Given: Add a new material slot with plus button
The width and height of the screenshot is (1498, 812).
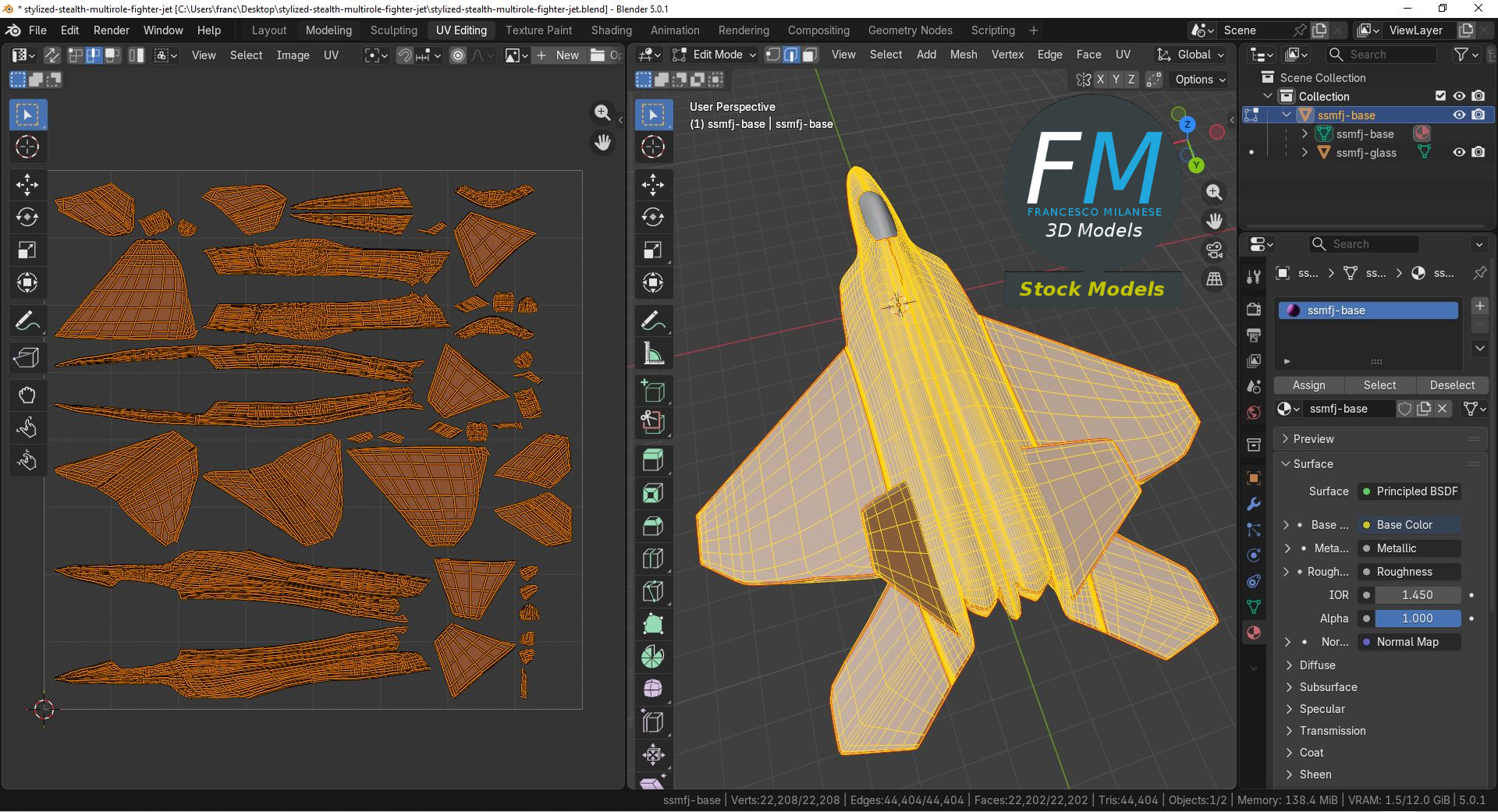Looking at the screenshot, I should pos(1480,306).
